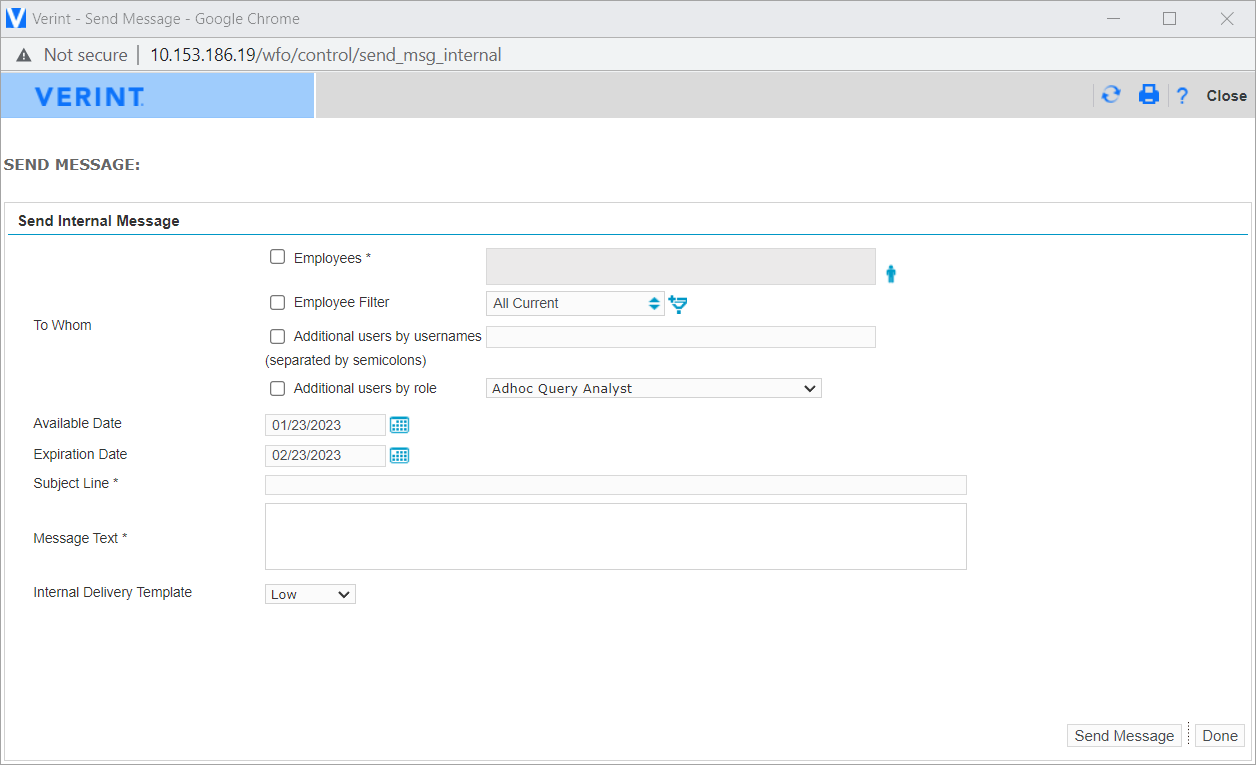The height and width of the screenshot is (765, 1256).
Task: Enable the Employees checkbox
Action: point(278,257)
